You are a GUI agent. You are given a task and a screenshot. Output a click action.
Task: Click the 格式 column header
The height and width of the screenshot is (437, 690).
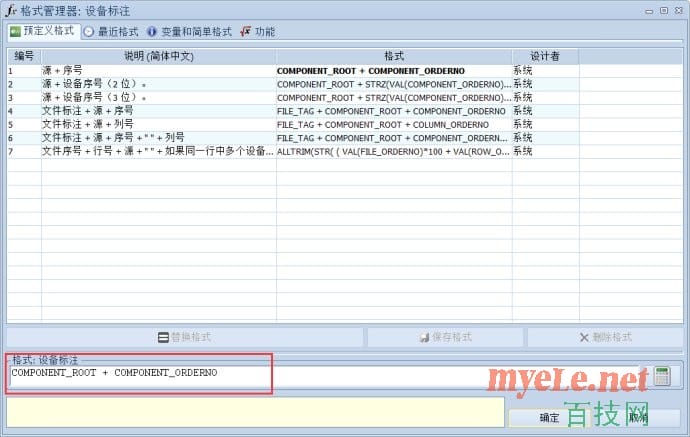[394, 56]
